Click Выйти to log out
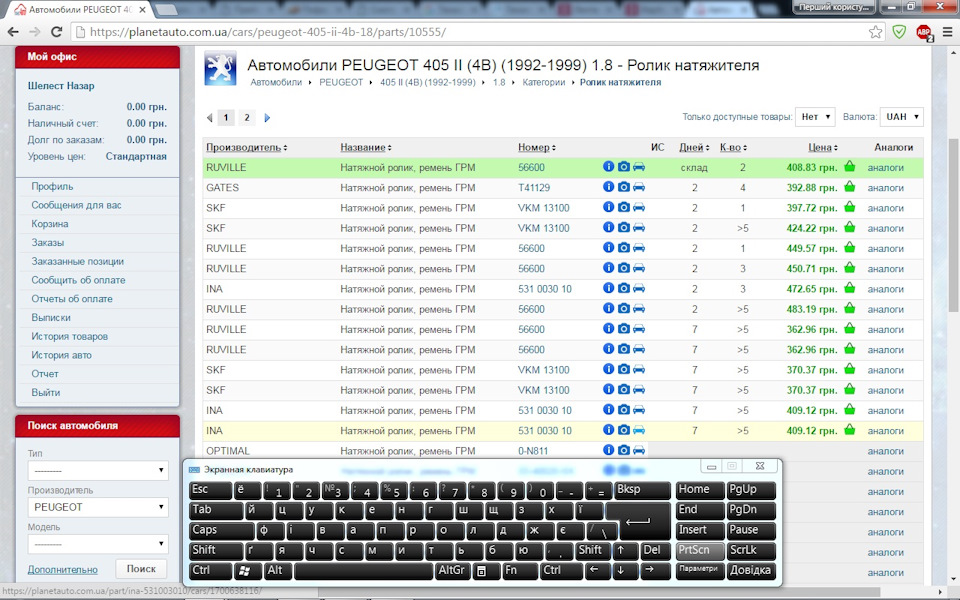Viewport: 960px width, 600px height. click(x=46, y=392)
